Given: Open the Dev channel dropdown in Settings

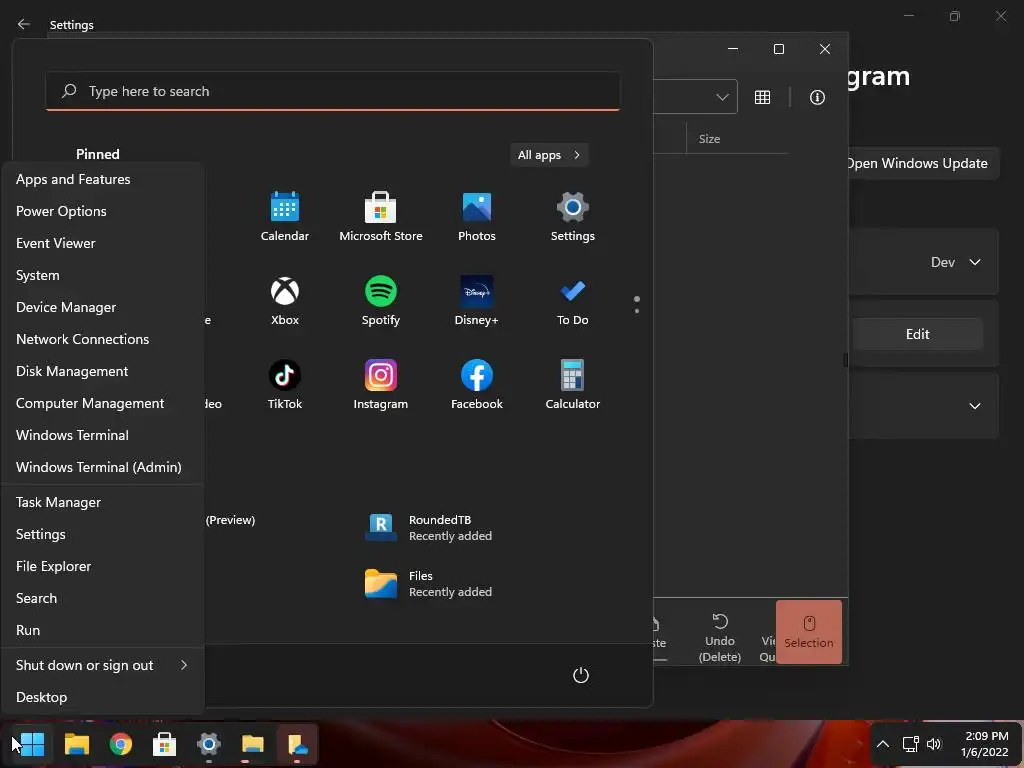Looking at the screenshot, I should 955,262.
